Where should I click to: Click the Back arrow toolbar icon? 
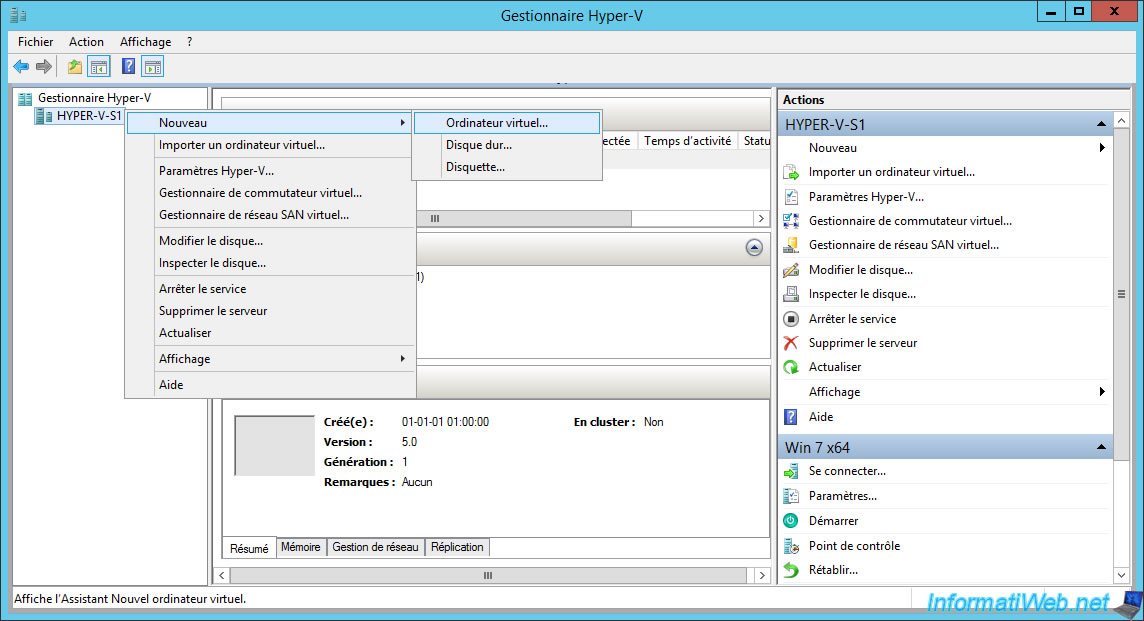[x=21, y=67]
